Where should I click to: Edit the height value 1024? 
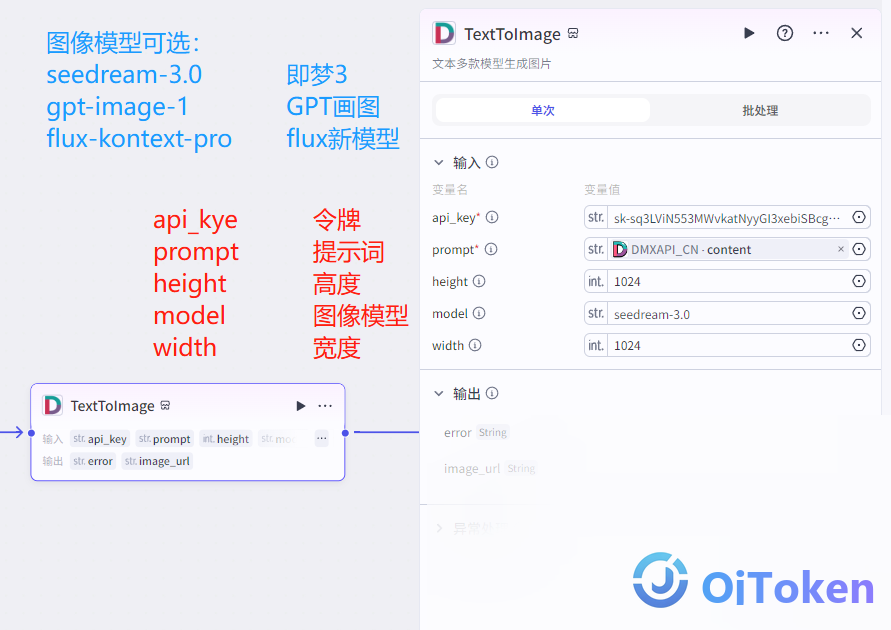click(x=727, y=281)
